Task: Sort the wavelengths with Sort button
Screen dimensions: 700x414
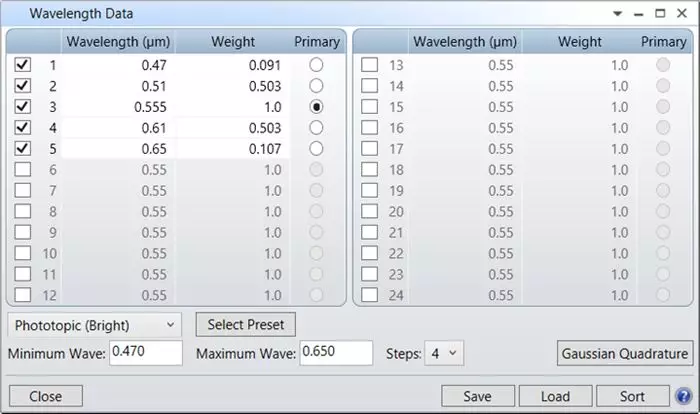Action: click(631, 396)
